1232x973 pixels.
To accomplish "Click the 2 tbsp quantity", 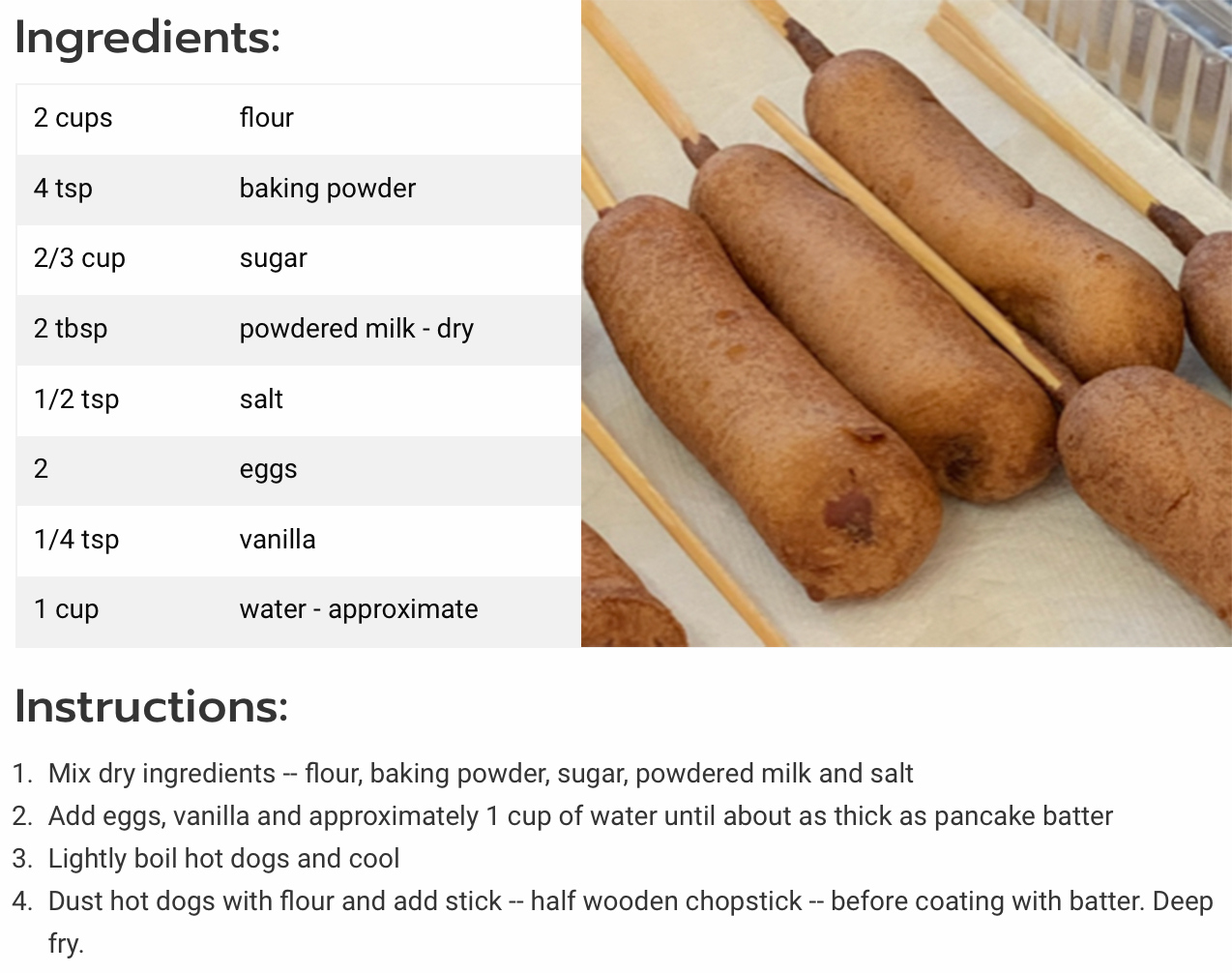I will pyautogui.click(x=71, y=330).
